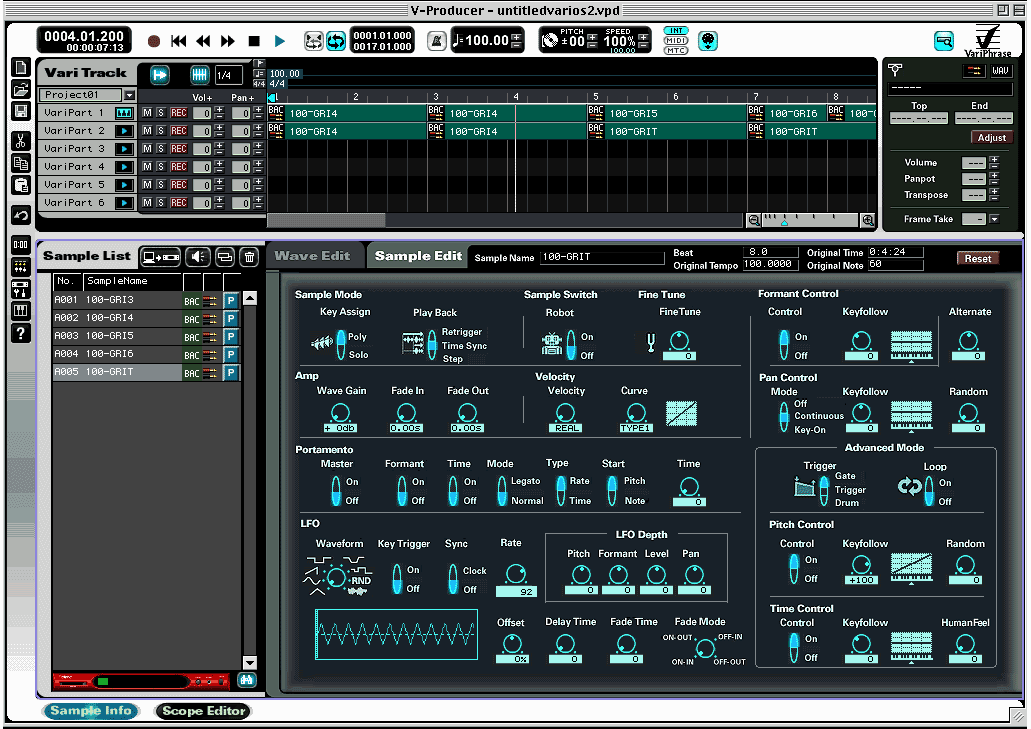
Task: Select the Cut scissors icon
Action: pyautogui.click(x=21, y=141)
